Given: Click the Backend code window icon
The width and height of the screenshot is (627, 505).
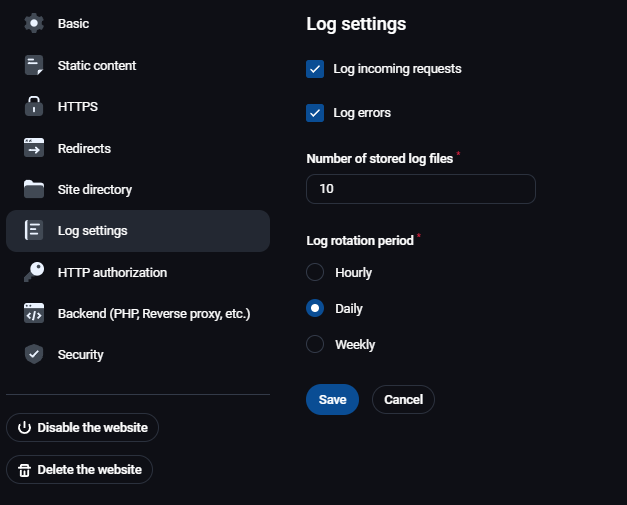Looking at the screenshot, I should click(34, 313).
